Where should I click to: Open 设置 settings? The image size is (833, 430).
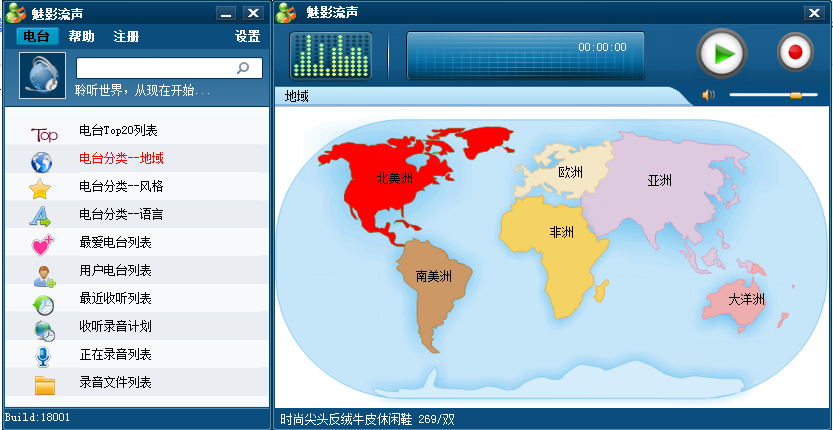point(247,37)
